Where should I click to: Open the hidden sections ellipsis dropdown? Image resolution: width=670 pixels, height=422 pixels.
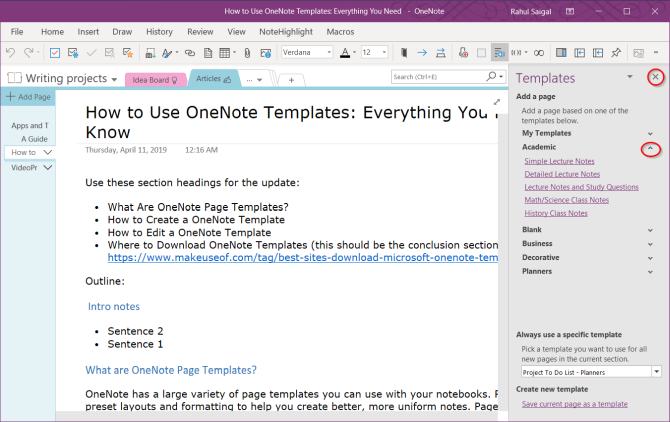point(254,80)
